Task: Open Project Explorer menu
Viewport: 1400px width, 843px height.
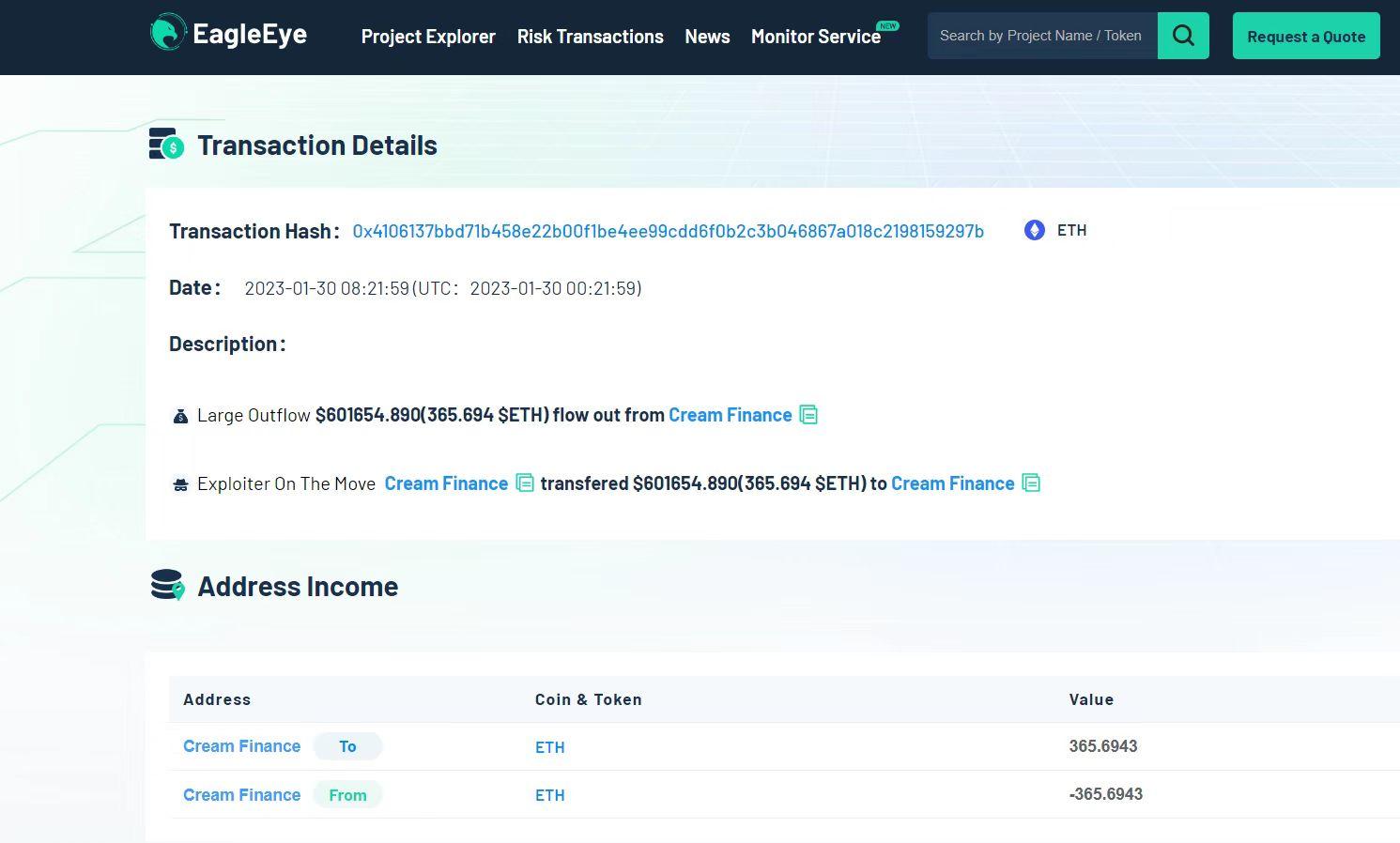Action: (x=428, y=37)
